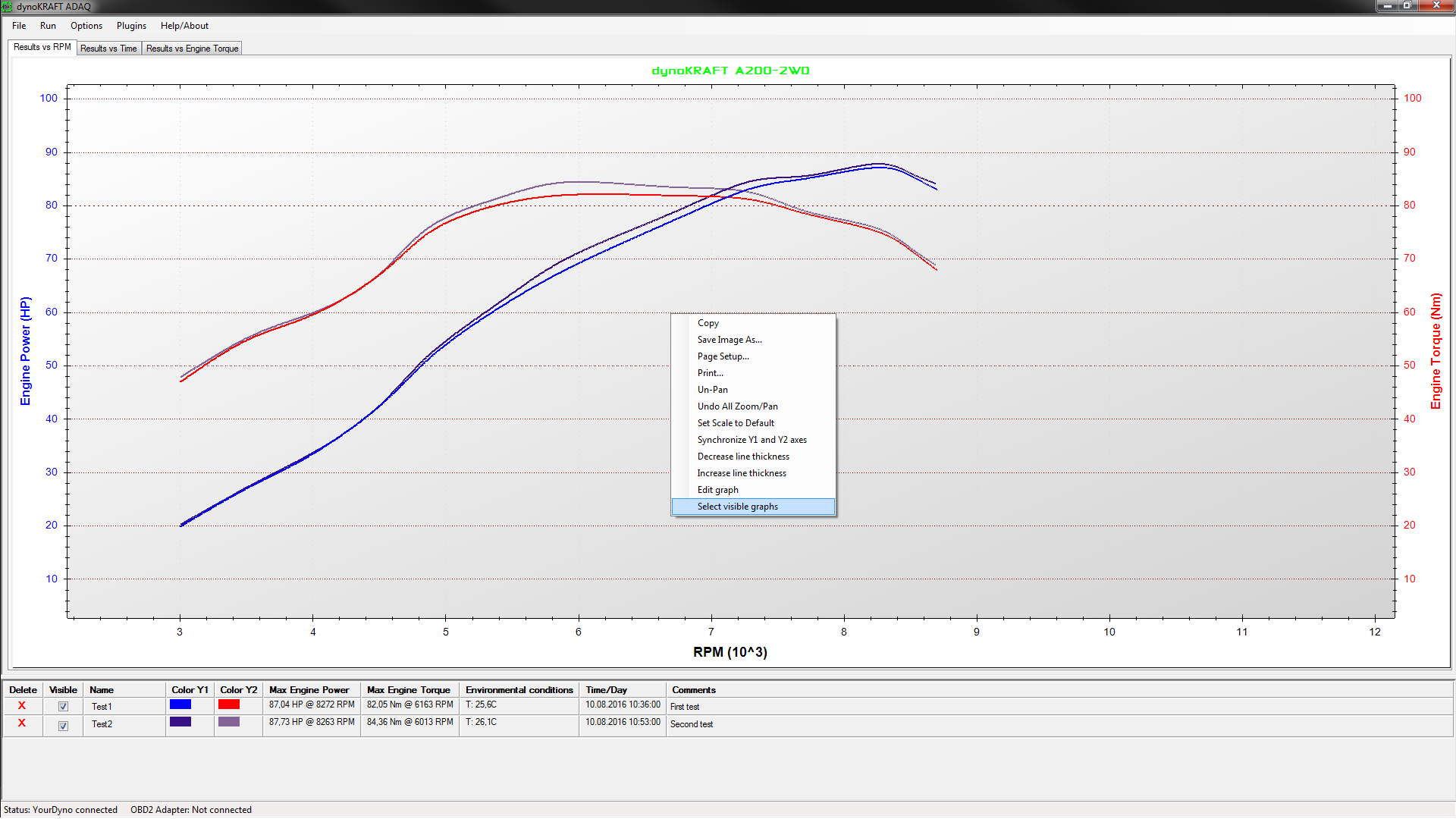The image size is (1456, 819).
Task: Open the Help/About menu
Action: click(184, 26)
